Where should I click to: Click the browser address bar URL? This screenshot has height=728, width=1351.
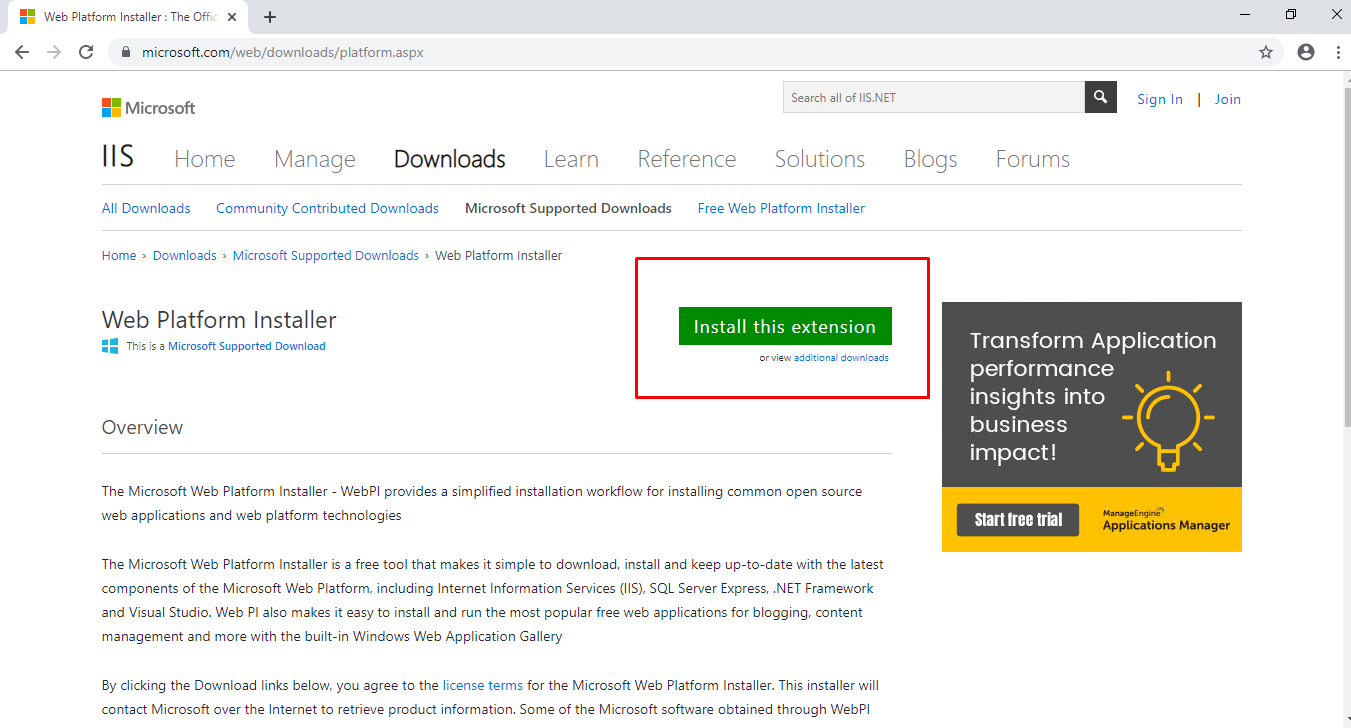click(x=283, y=52)
